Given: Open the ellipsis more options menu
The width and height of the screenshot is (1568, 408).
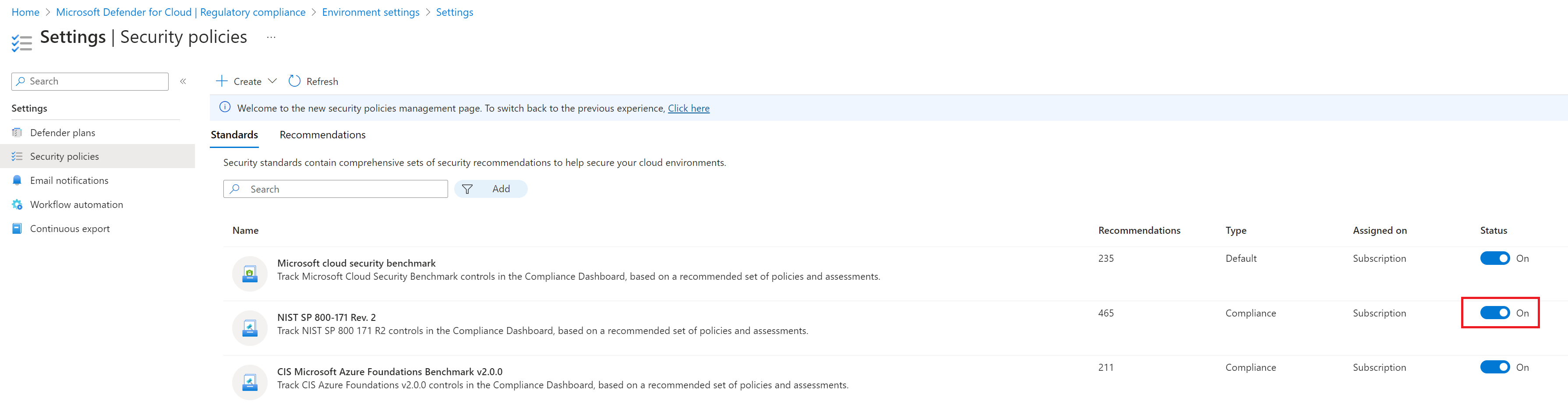Looking at the screenshot, I should coord(272,38).
